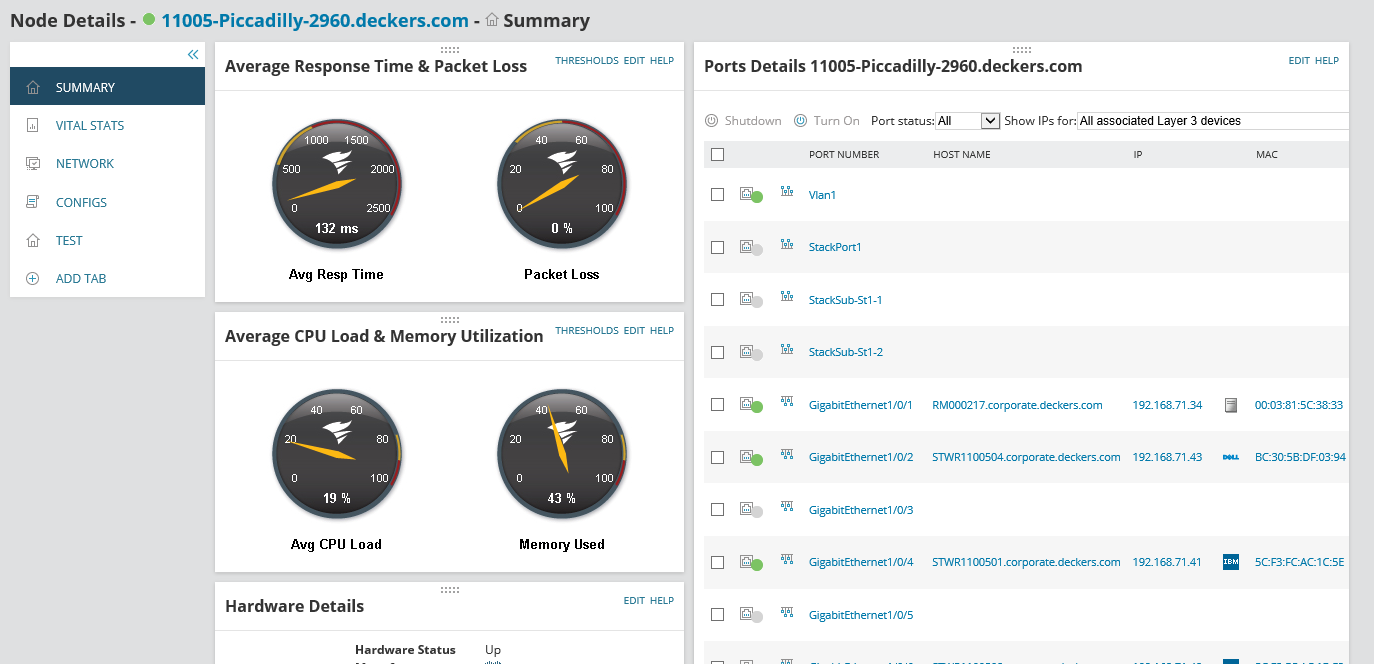Click the StackPort1 port status icon
The width and height of the screenshot is (1374, 664).
[x=751, y=248]
